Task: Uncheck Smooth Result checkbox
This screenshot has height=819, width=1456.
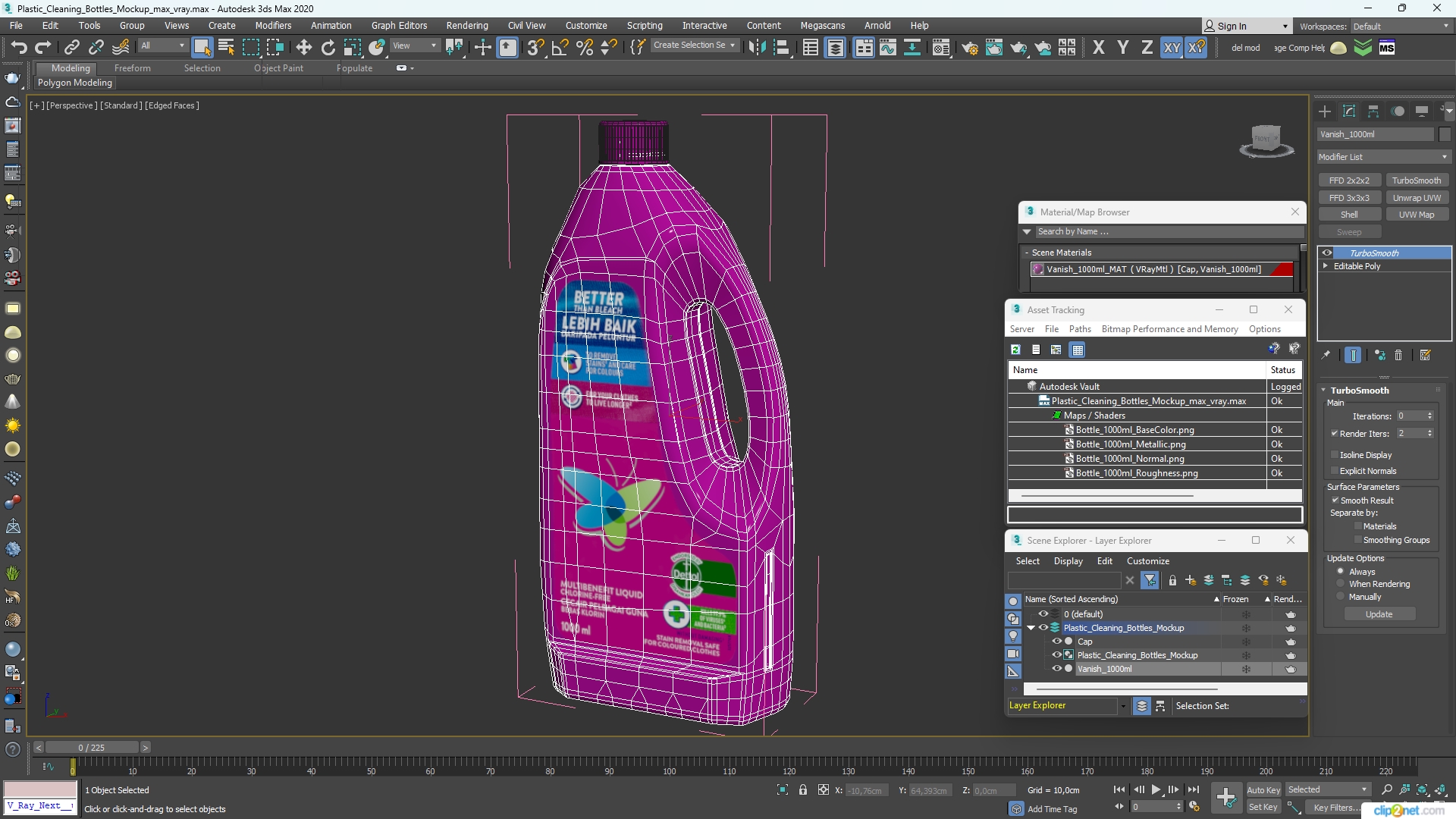Action: point(1335,500)
